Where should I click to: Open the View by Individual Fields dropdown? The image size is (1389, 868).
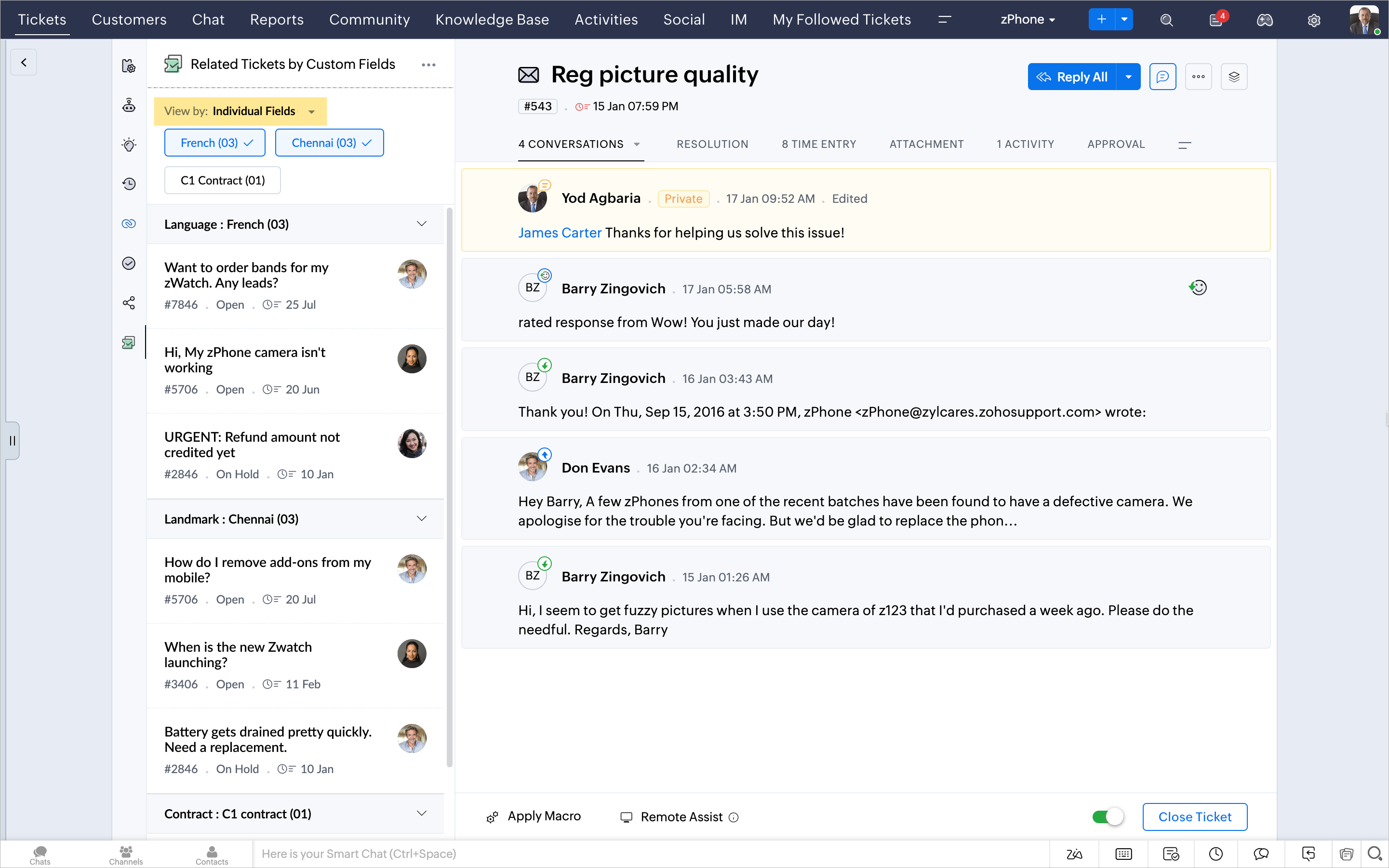pyautogui.click(x=240, y=111)
